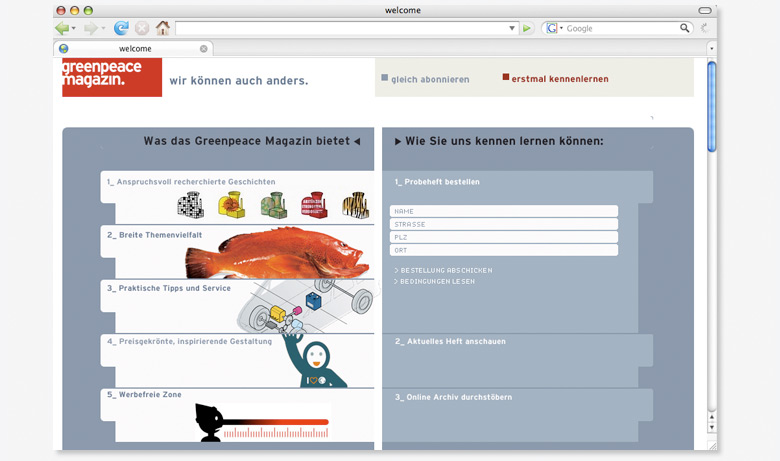Open '2_ Breite Themenvielfalt' section
The height and width of the screenshot is (461, 780).
[x=155, y=235]
